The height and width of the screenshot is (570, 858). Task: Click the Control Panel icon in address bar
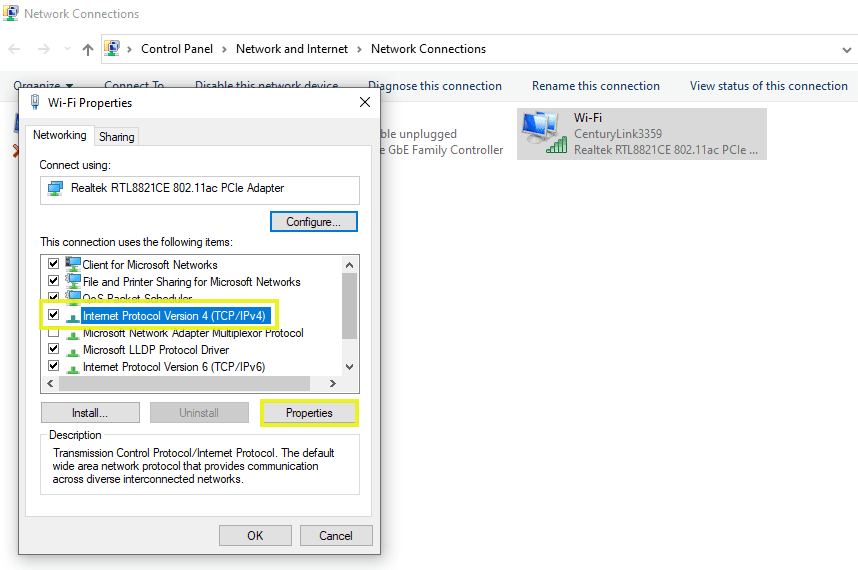tap(112, 49)
